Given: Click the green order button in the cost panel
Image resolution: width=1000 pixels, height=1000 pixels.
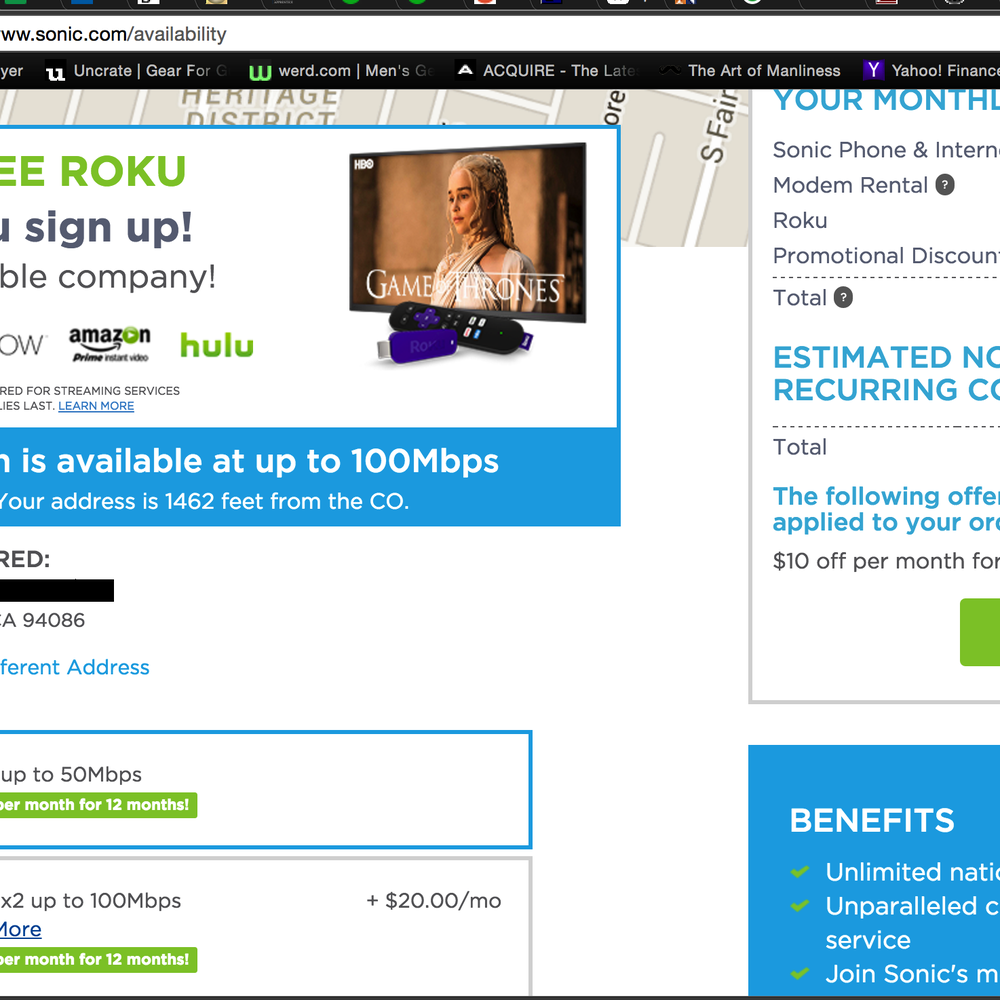Looking at the screenshot, I should (980, 632).
